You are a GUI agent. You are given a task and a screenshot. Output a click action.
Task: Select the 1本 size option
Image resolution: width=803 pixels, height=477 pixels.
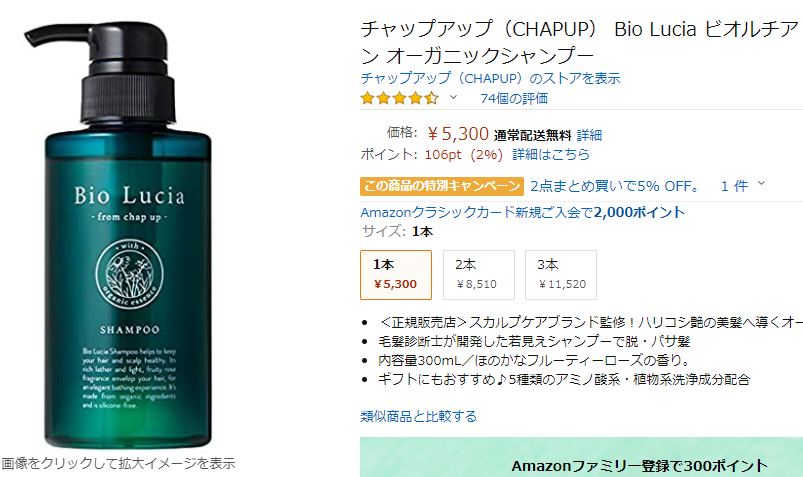396,275
